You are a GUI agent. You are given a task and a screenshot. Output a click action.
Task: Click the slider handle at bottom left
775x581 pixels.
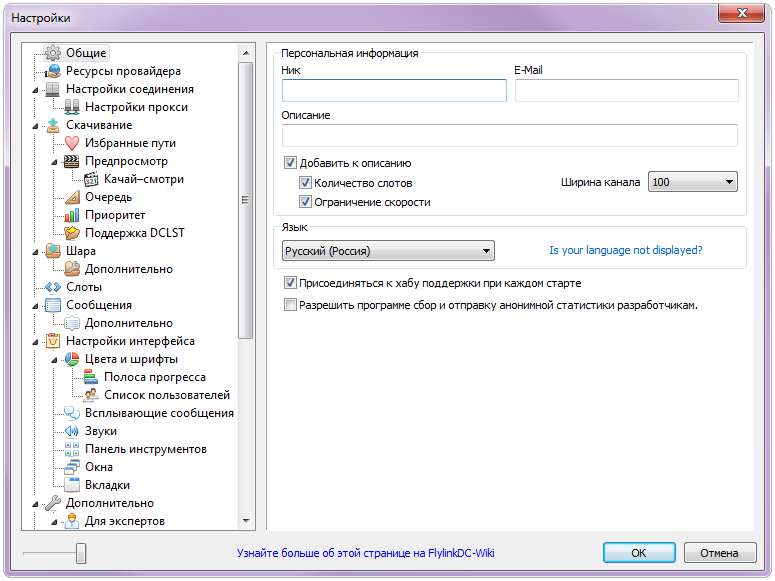click(x=81, y=553)
